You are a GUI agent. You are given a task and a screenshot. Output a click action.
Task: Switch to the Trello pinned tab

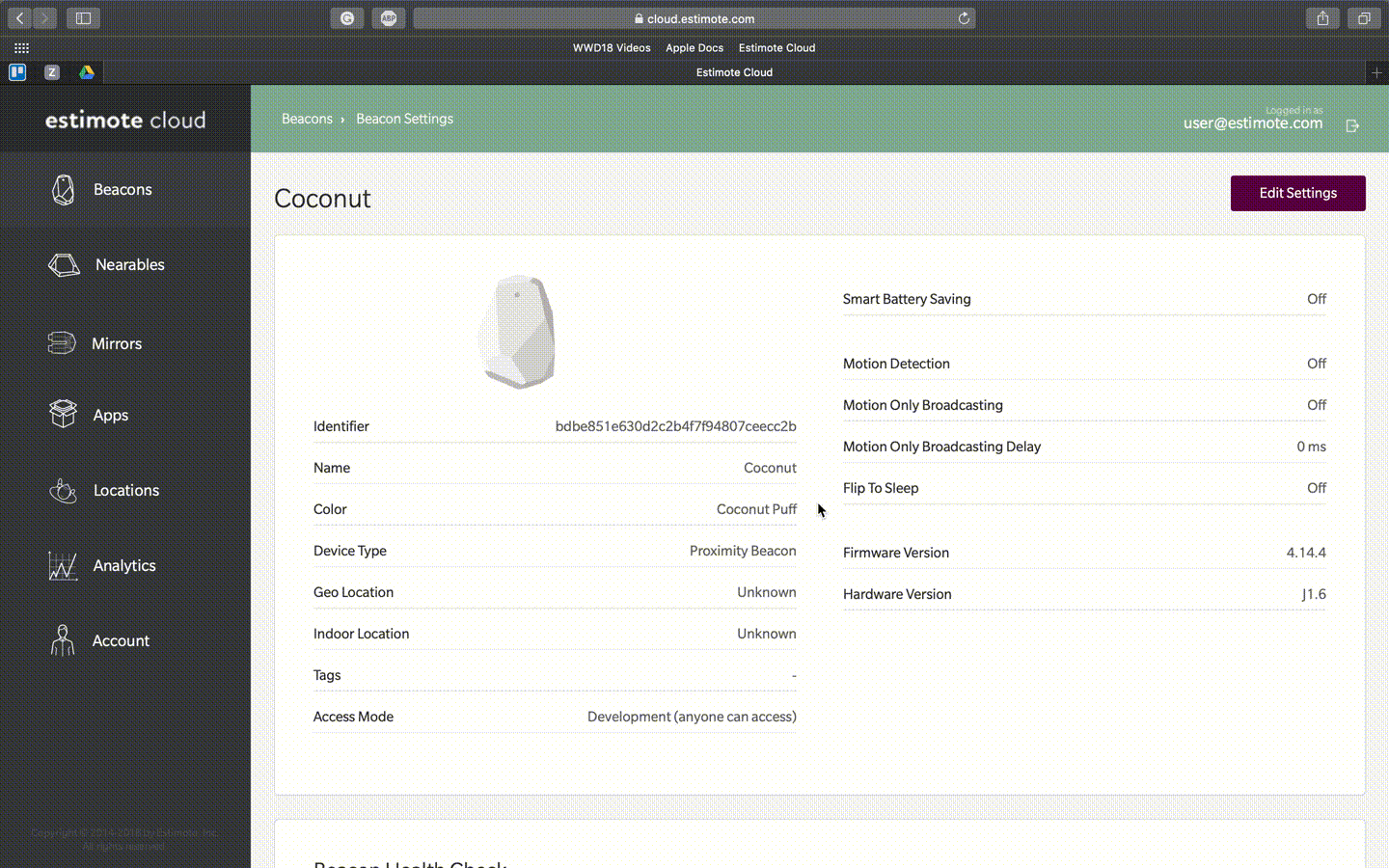point(17,72)
